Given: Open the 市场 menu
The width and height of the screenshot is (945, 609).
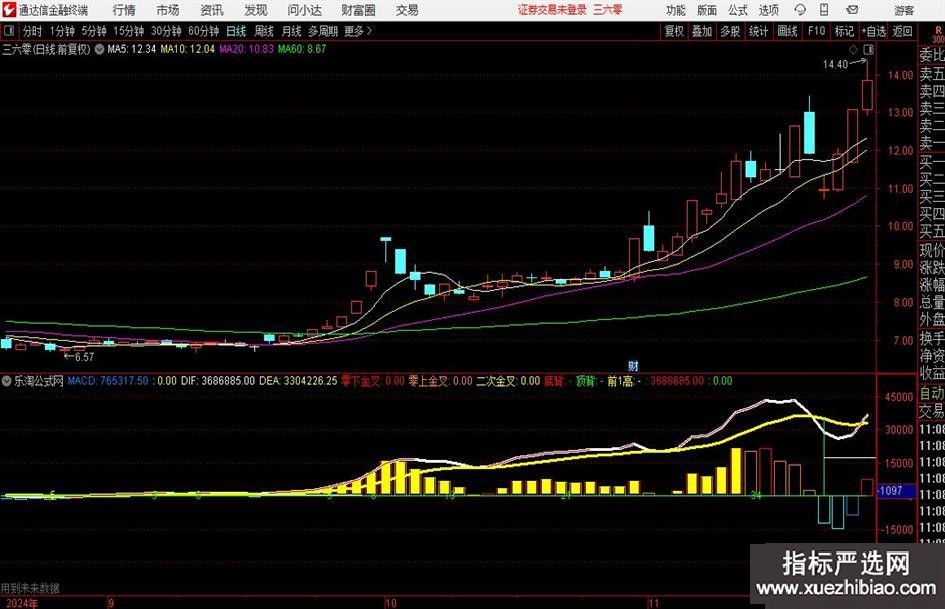Looking at the screenshot, I should pos(168,10).
